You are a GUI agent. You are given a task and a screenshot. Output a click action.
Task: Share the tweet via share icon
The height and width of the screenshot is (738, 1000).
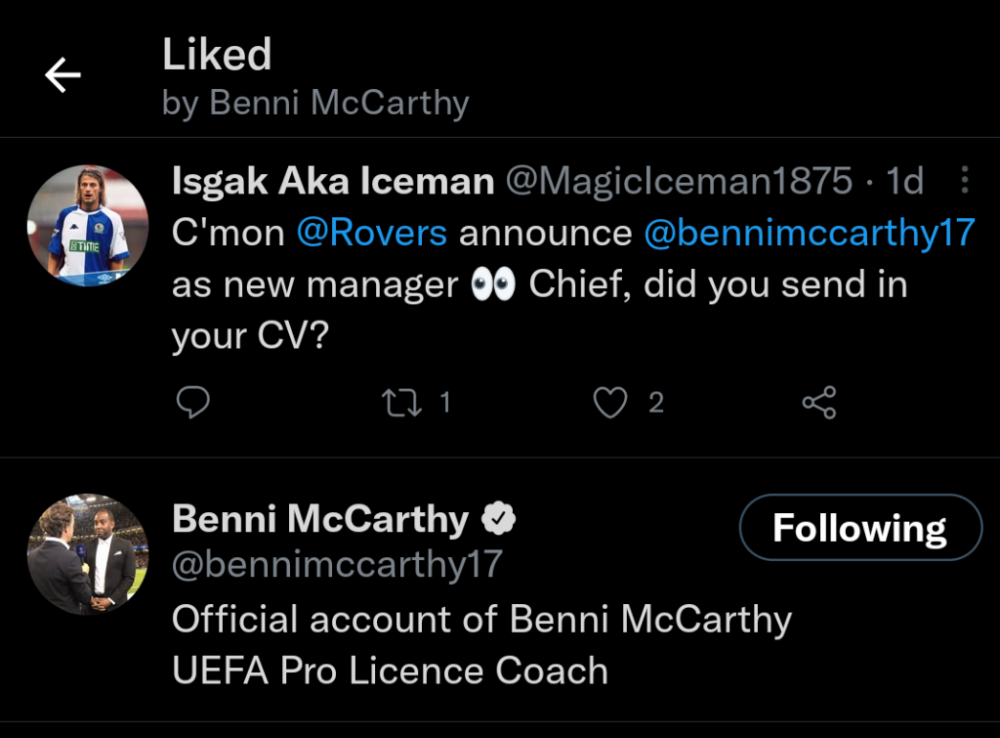(x=818, y=402)
